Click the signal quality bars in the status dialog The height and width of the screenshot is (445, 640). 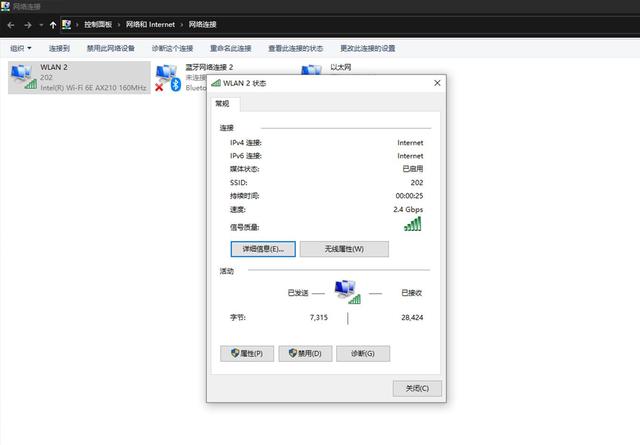click(x=413, y=224)
